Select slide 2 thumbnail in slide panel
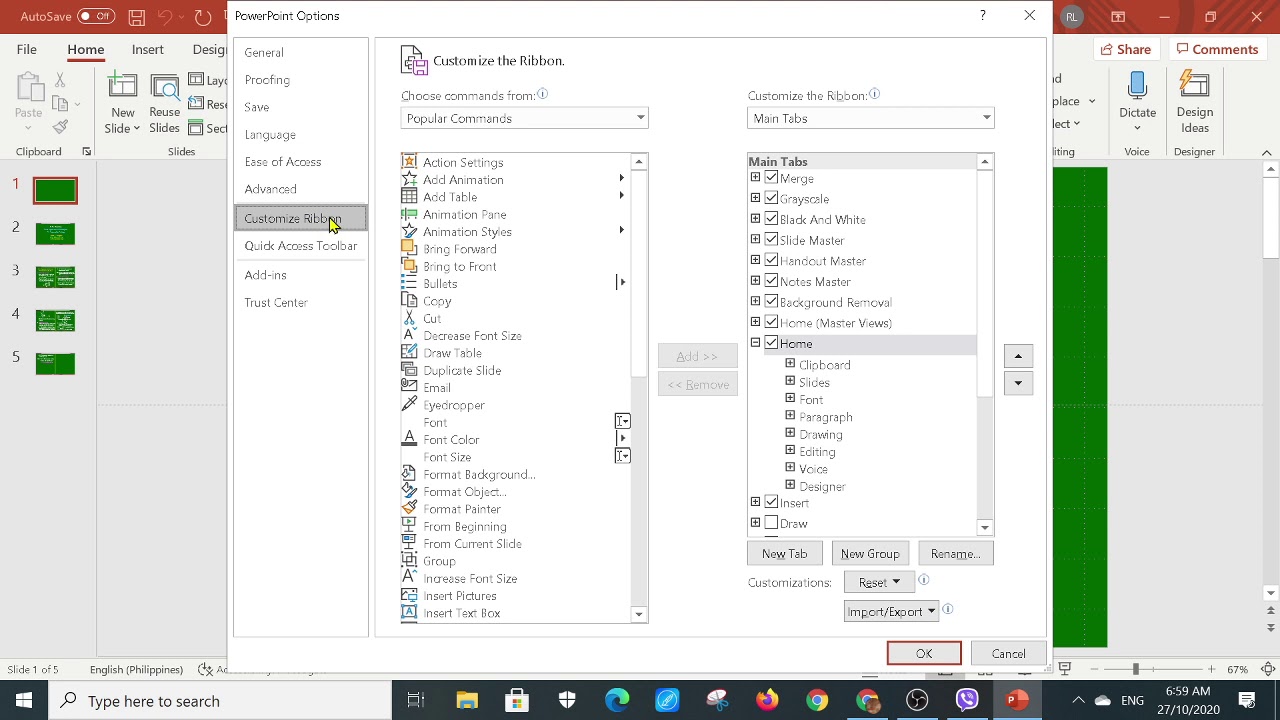The image size is (1280, 720). pyautogui.click(x=55, y=234)
